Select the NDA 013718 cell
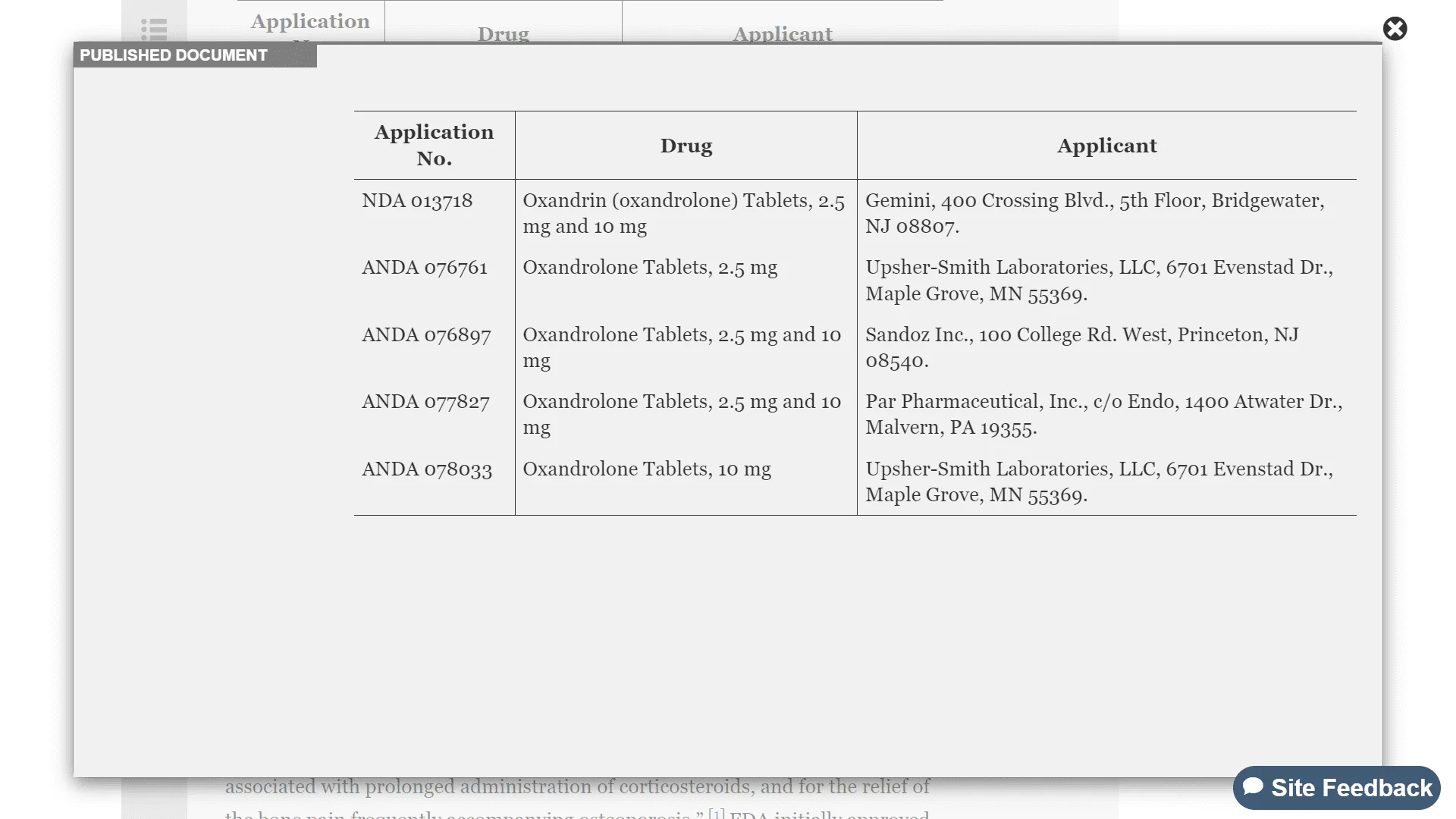Image resolution: width=1456 pixels, height=819 pixels. click(x=435, y=214)
